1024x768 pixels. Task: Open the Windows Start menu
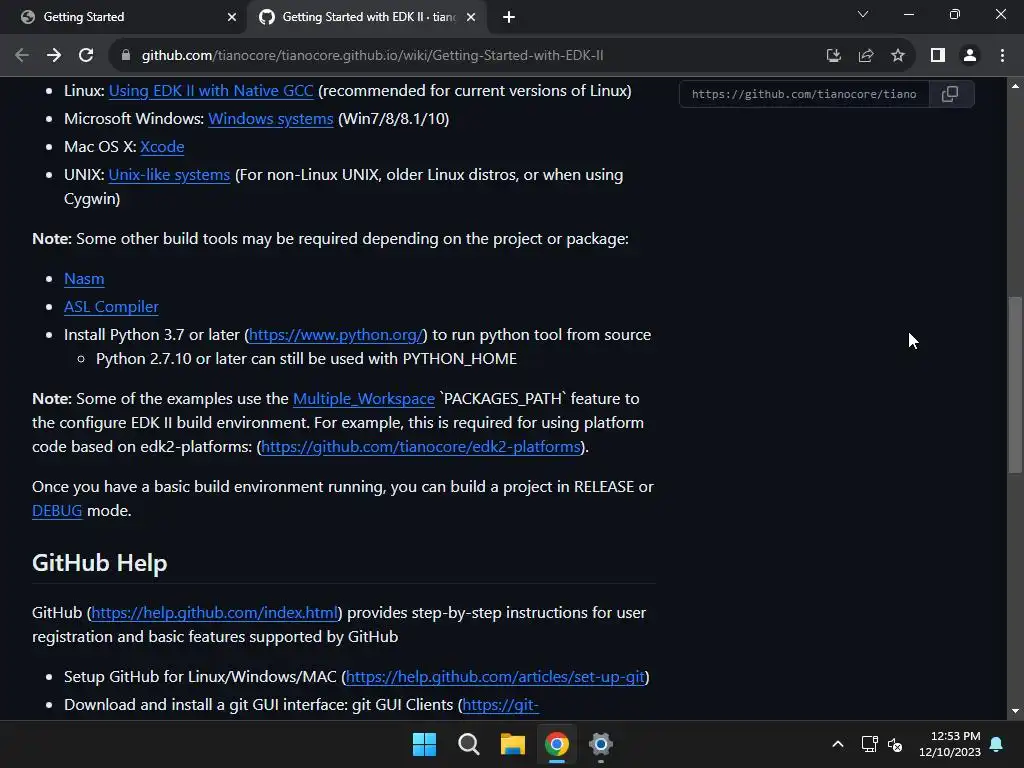pyautogui.click(x=424, y=744)
